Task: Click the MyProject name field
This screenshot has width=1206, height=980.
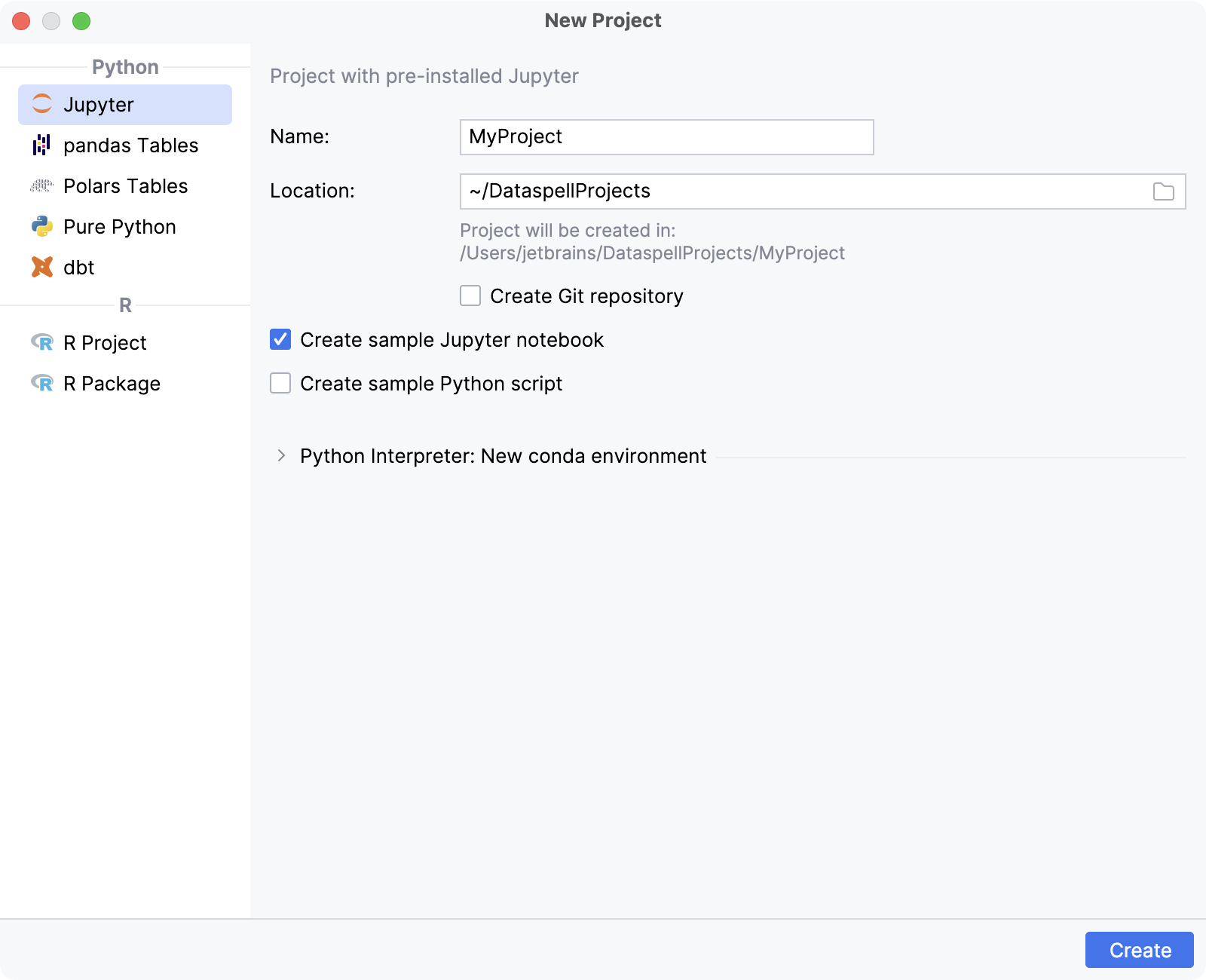Action: 666,137
